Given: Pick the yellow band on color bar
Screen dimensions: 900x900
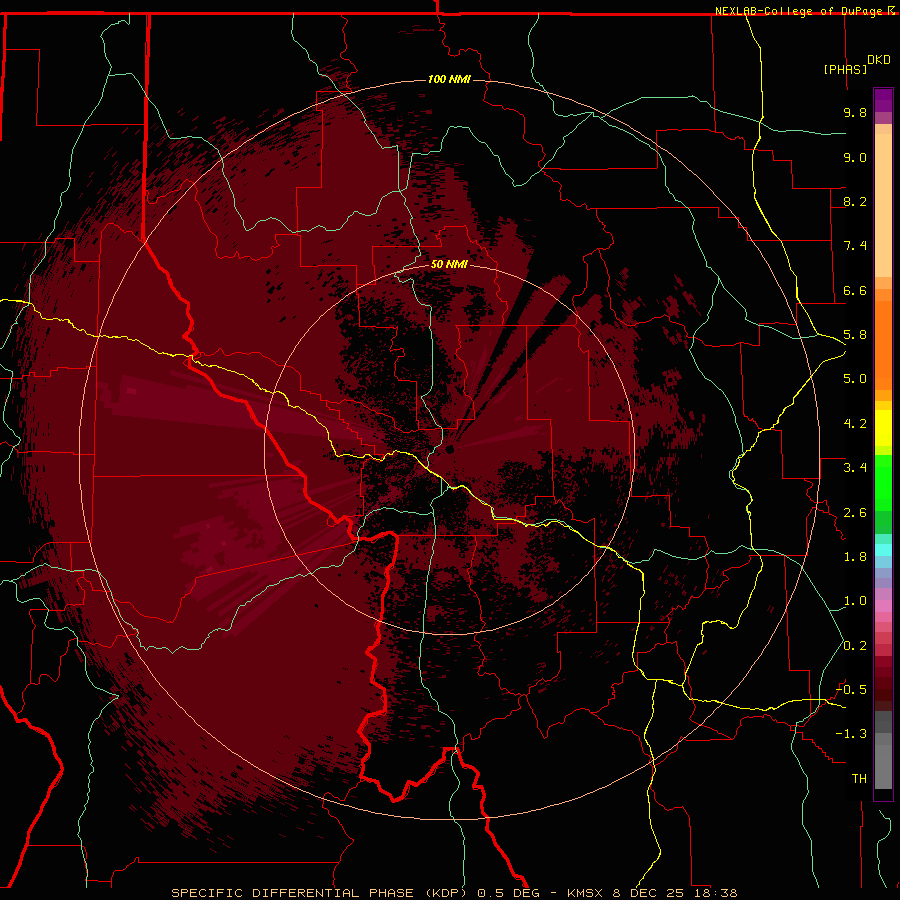Looking at the screenshot, I should pyautogui.click(x=883, y=428).
